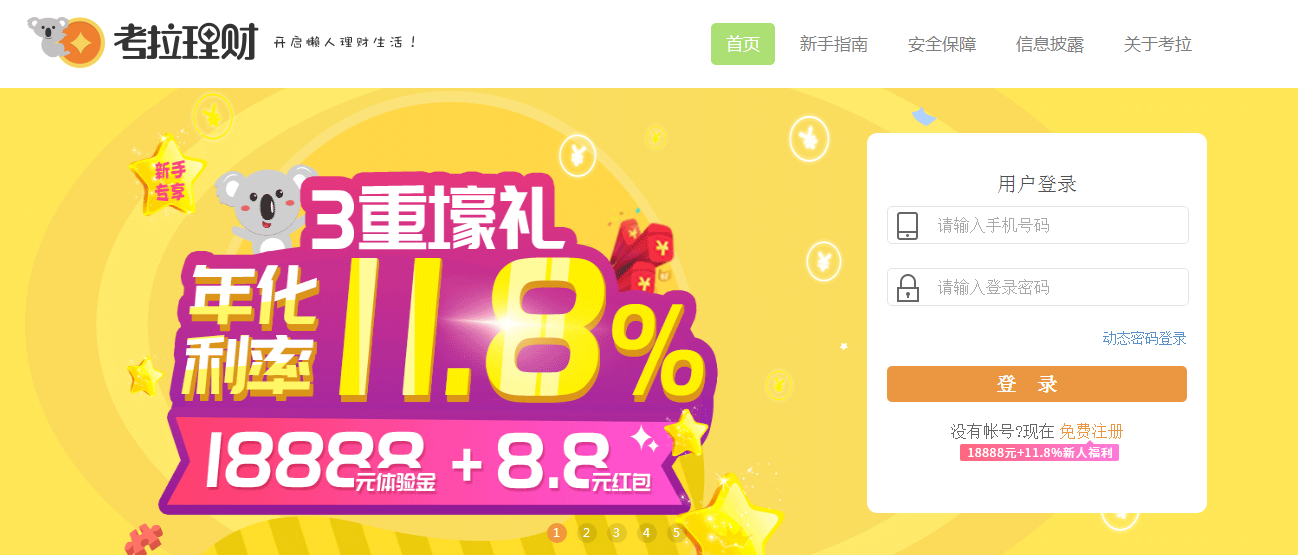
Task: Switch to carousel slide 3
Action: coord(617,533)
